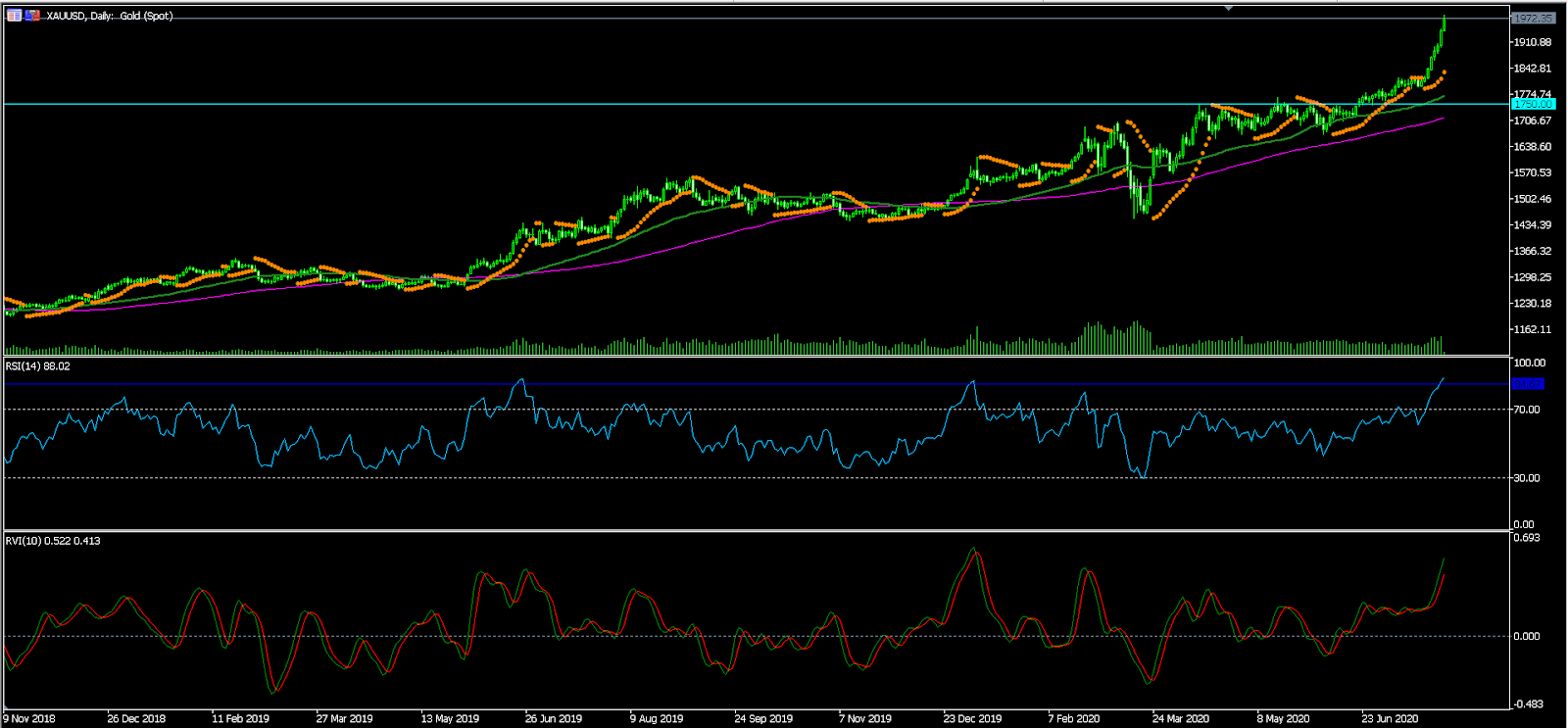Click the blue-red one-click trading panel icon
Image resolution: width=1568 pixels, height=728 pixels.
click(32, 16)
